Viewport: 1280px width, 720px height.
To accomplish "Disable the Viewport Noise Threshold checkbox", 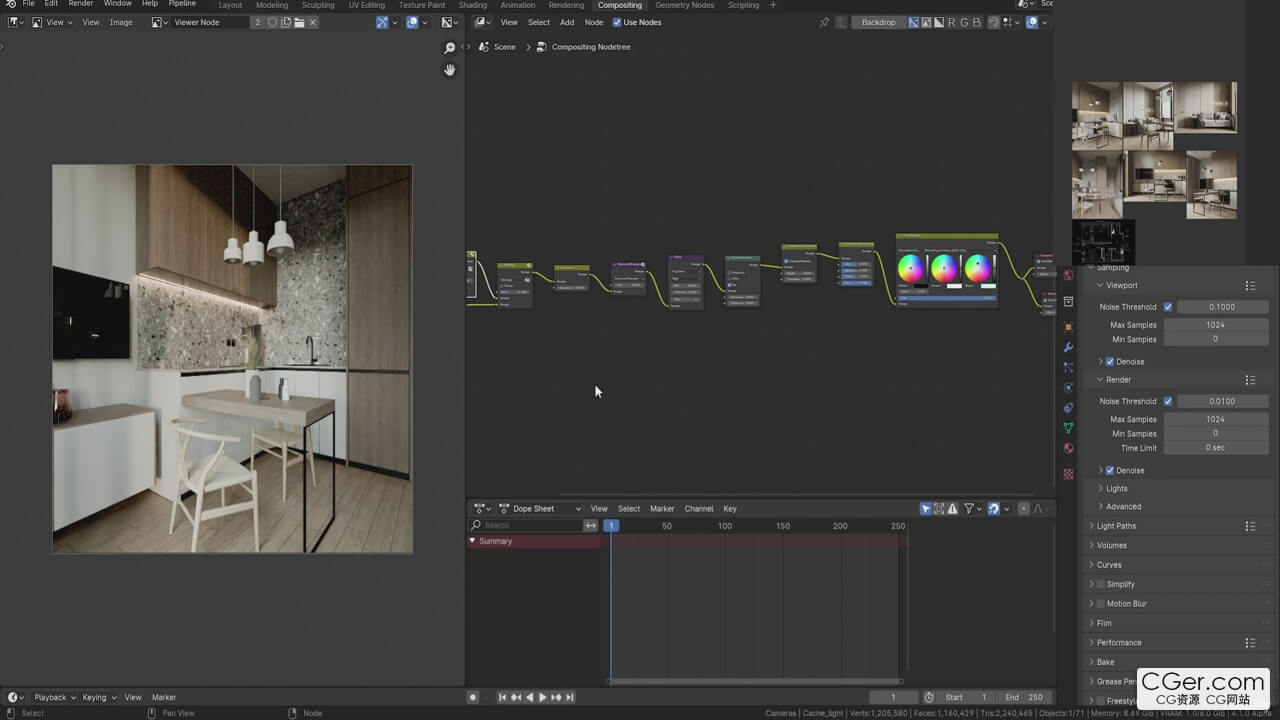I will coord(1167,307).
